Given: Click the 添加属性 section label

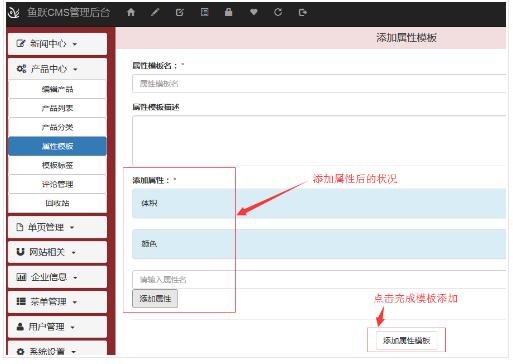Looking at the screenshot, I should click(151, 180).
